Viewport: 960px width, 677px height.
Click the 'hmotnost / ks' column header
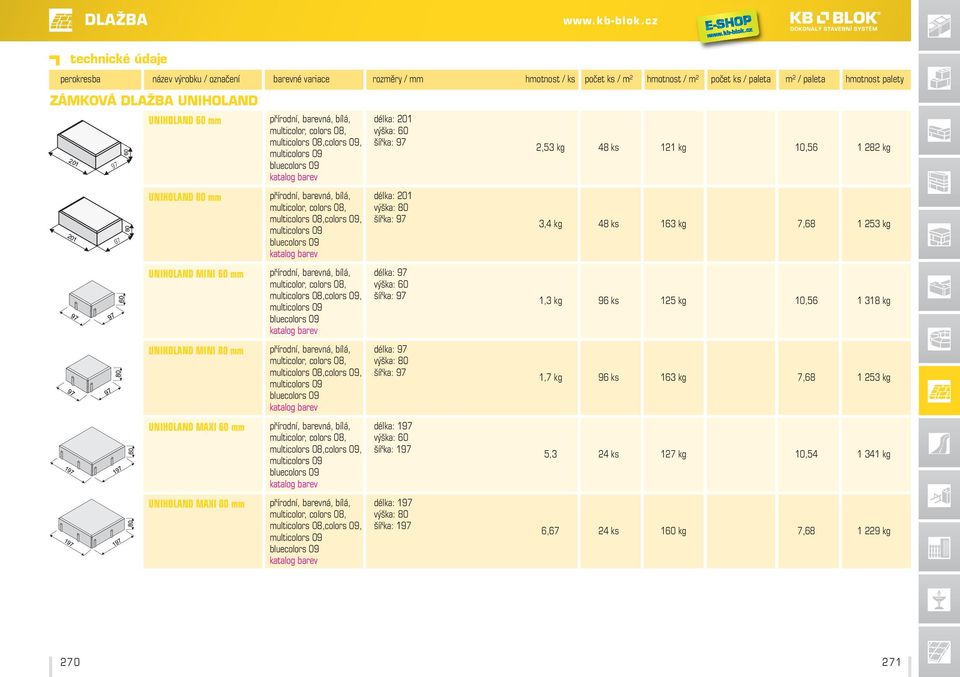[x=550, y=79]
